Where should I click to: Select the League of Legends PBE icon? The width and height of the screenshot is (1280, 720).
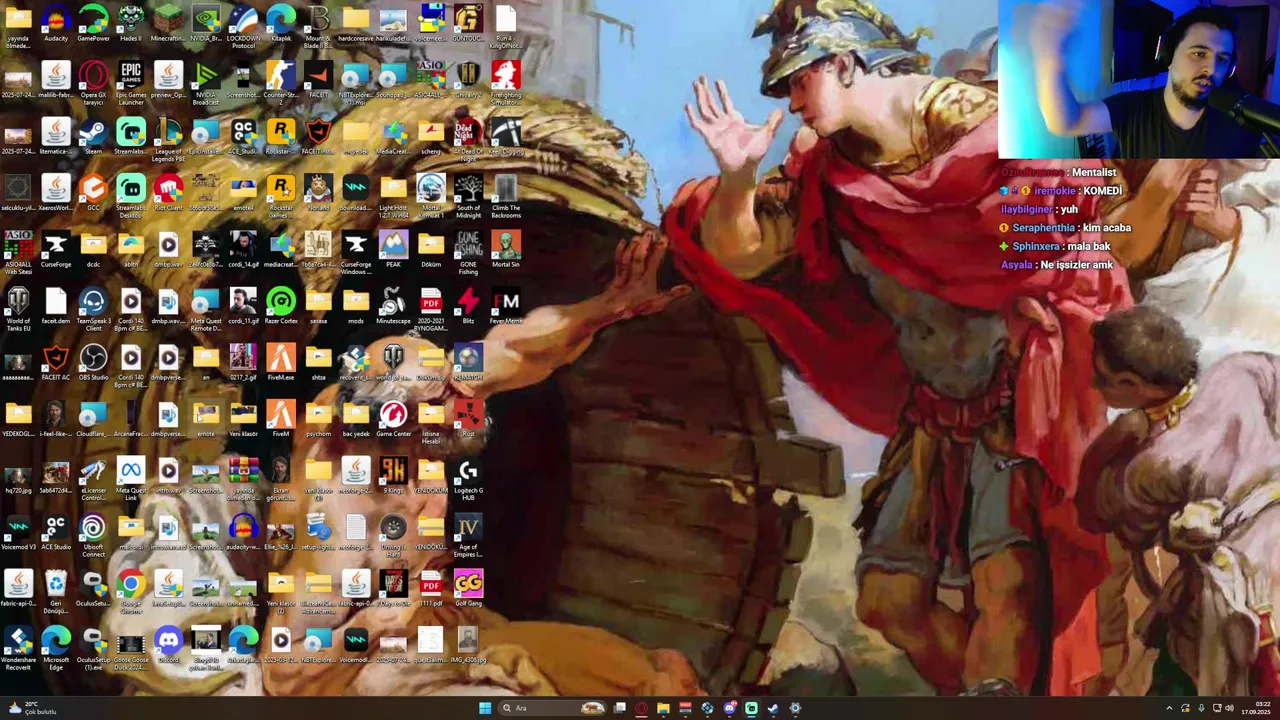(168, 139)
